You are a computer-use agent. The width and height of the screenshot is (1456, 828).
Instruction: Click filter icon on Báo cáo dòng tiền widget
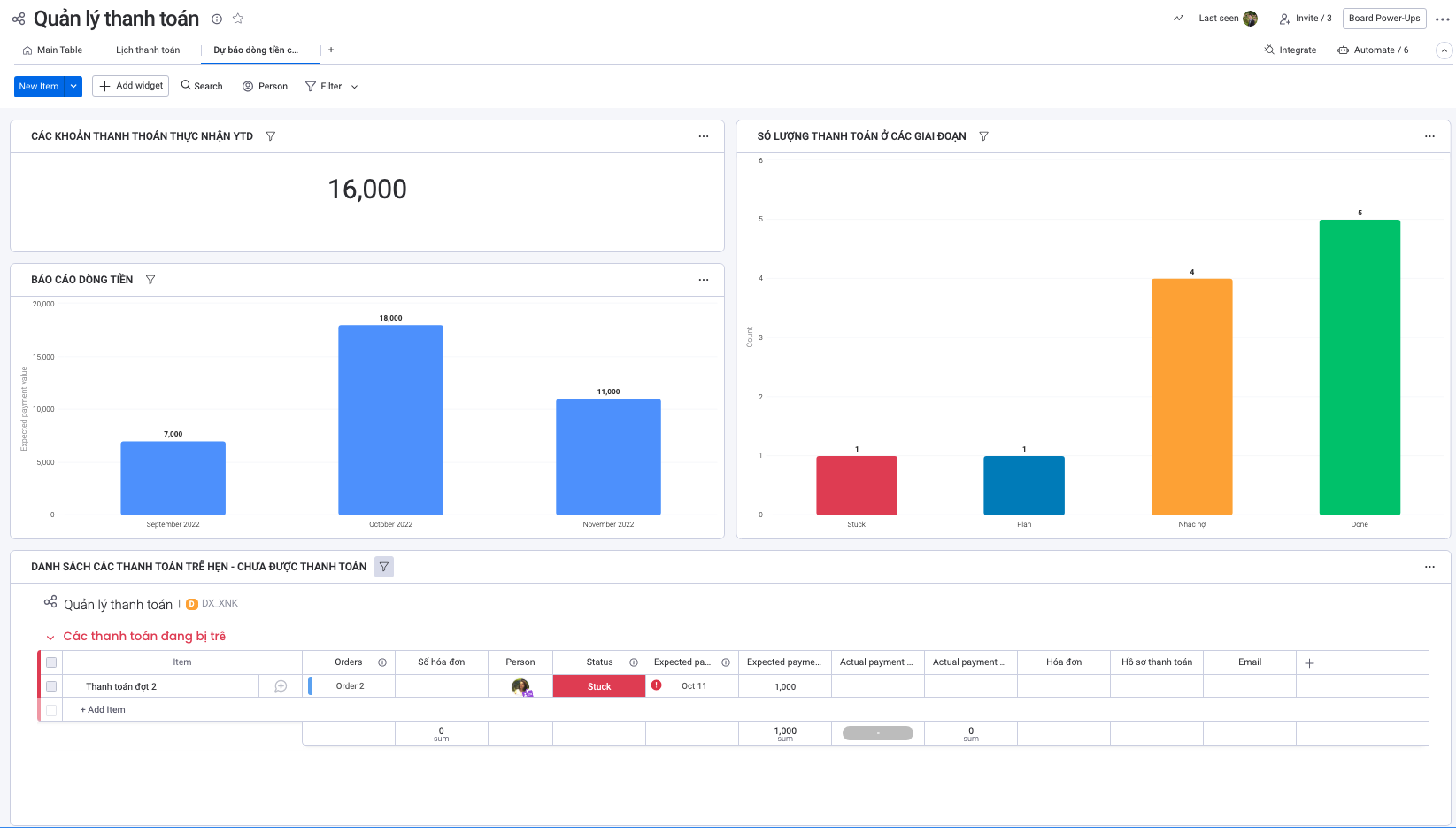point(150,280)
